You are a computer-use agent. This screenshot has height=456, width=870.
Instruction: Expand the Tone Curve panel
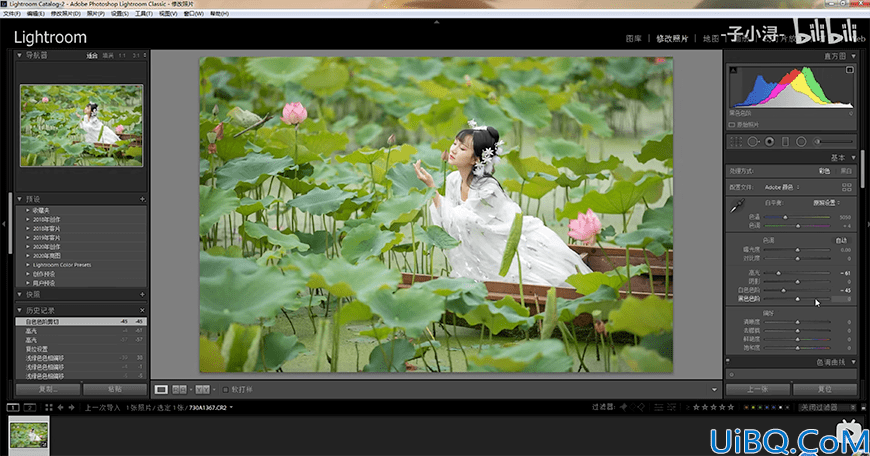click(x=853, y=362)
